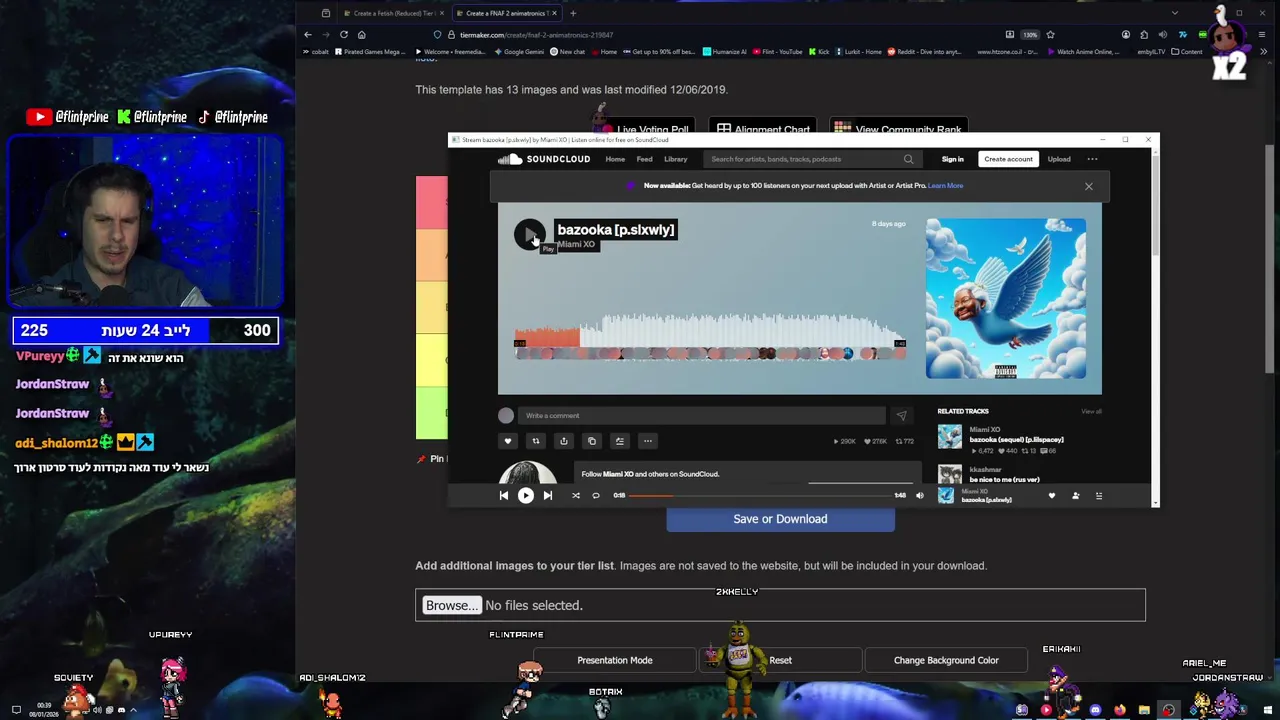Open the flying bird album artwork
This screenshot has height=720, width=1280.
1006,299
